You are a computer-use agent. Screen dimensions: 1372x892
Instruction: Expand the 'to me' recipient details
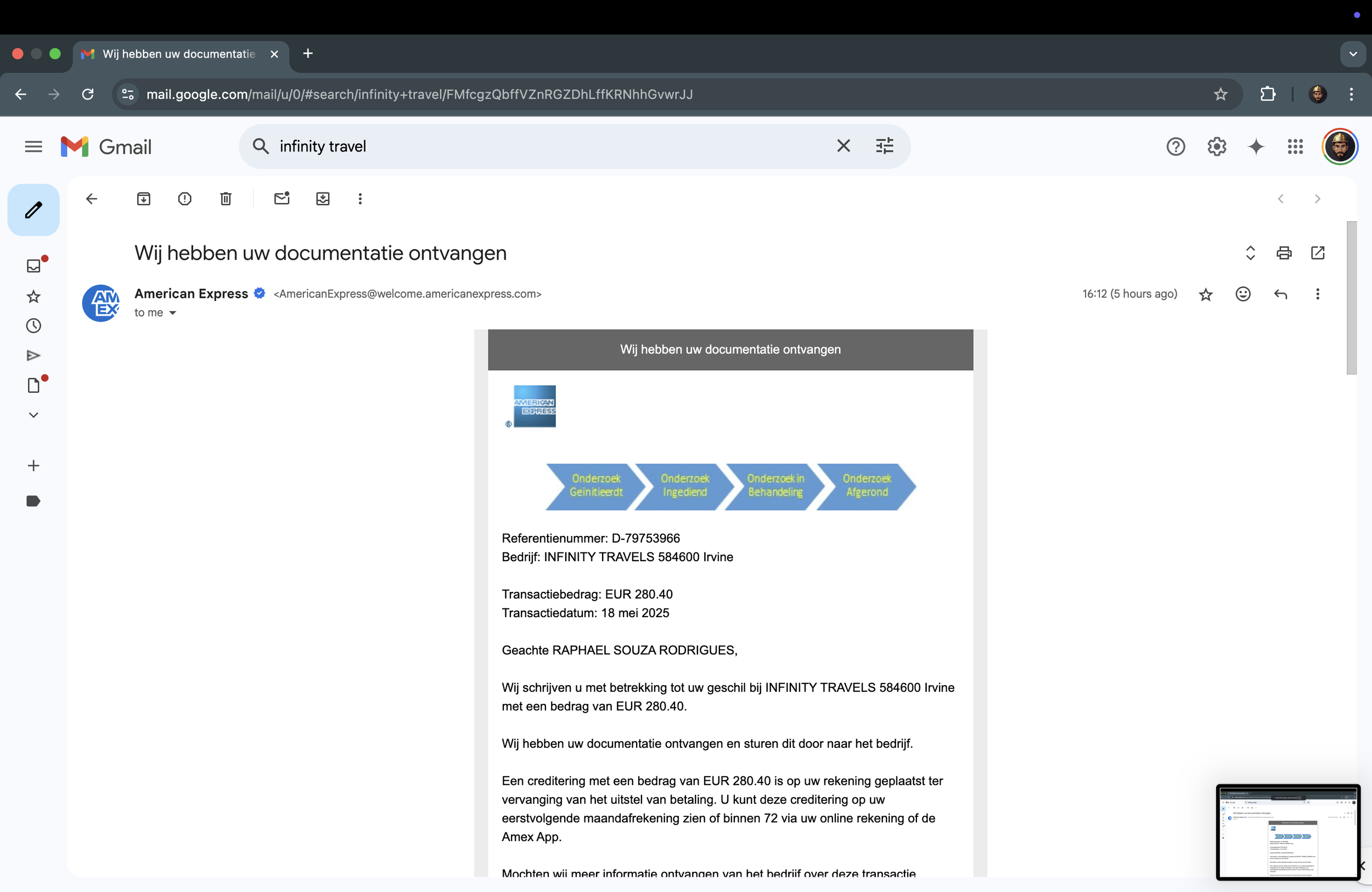point(172,313)
